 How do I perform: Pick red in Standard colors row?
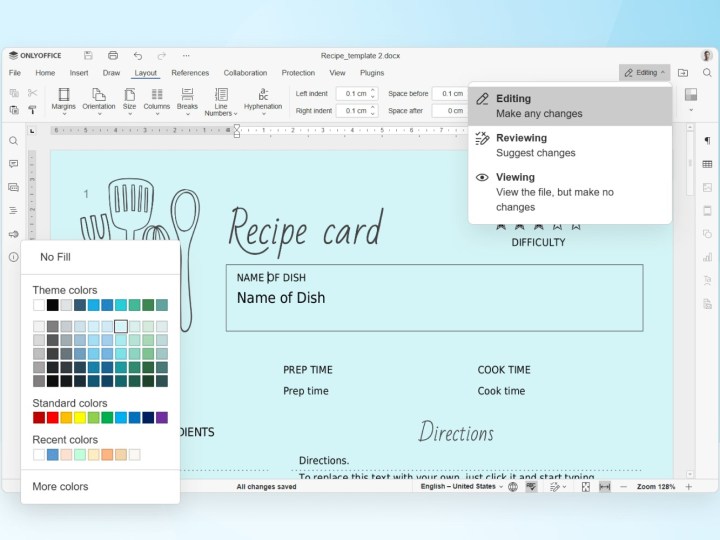(52, 417)
